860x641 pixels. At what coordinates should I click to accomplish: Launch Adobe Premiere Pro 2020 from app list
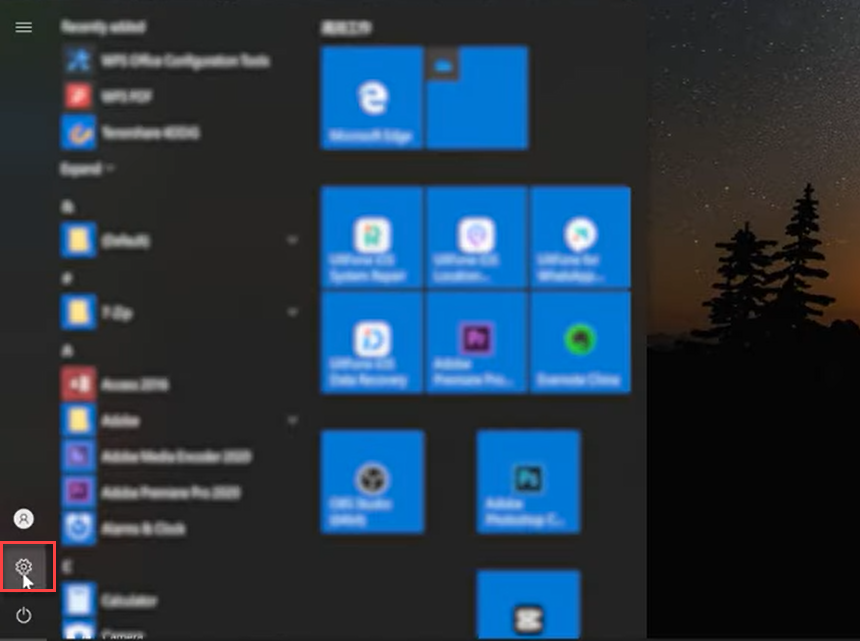(x=151, y=492)
